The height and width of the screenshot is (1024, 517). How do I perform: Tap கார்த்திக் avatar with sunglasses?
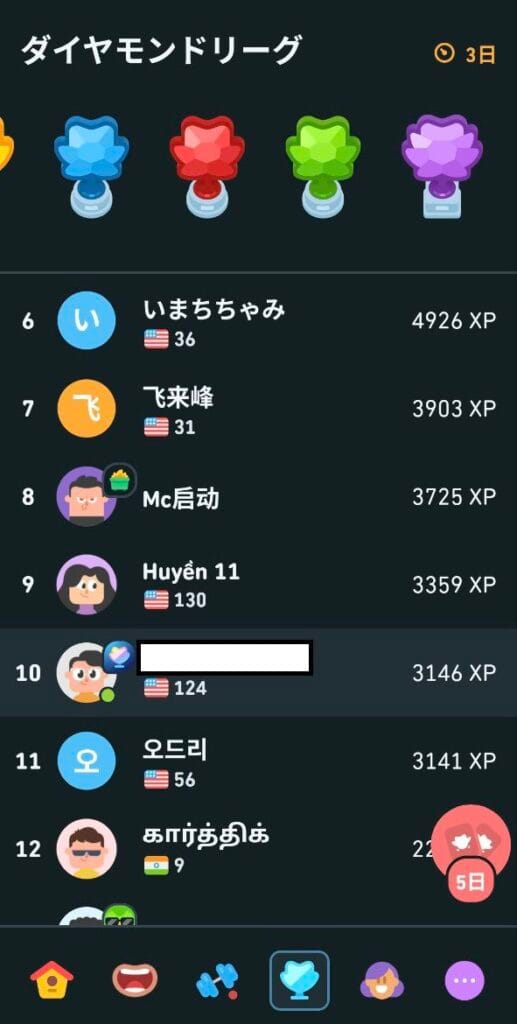87,848
